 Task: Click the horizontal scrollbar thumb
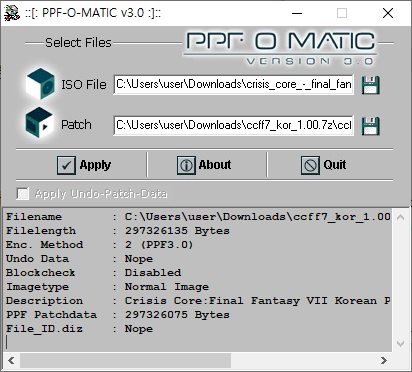coord(125,360)
